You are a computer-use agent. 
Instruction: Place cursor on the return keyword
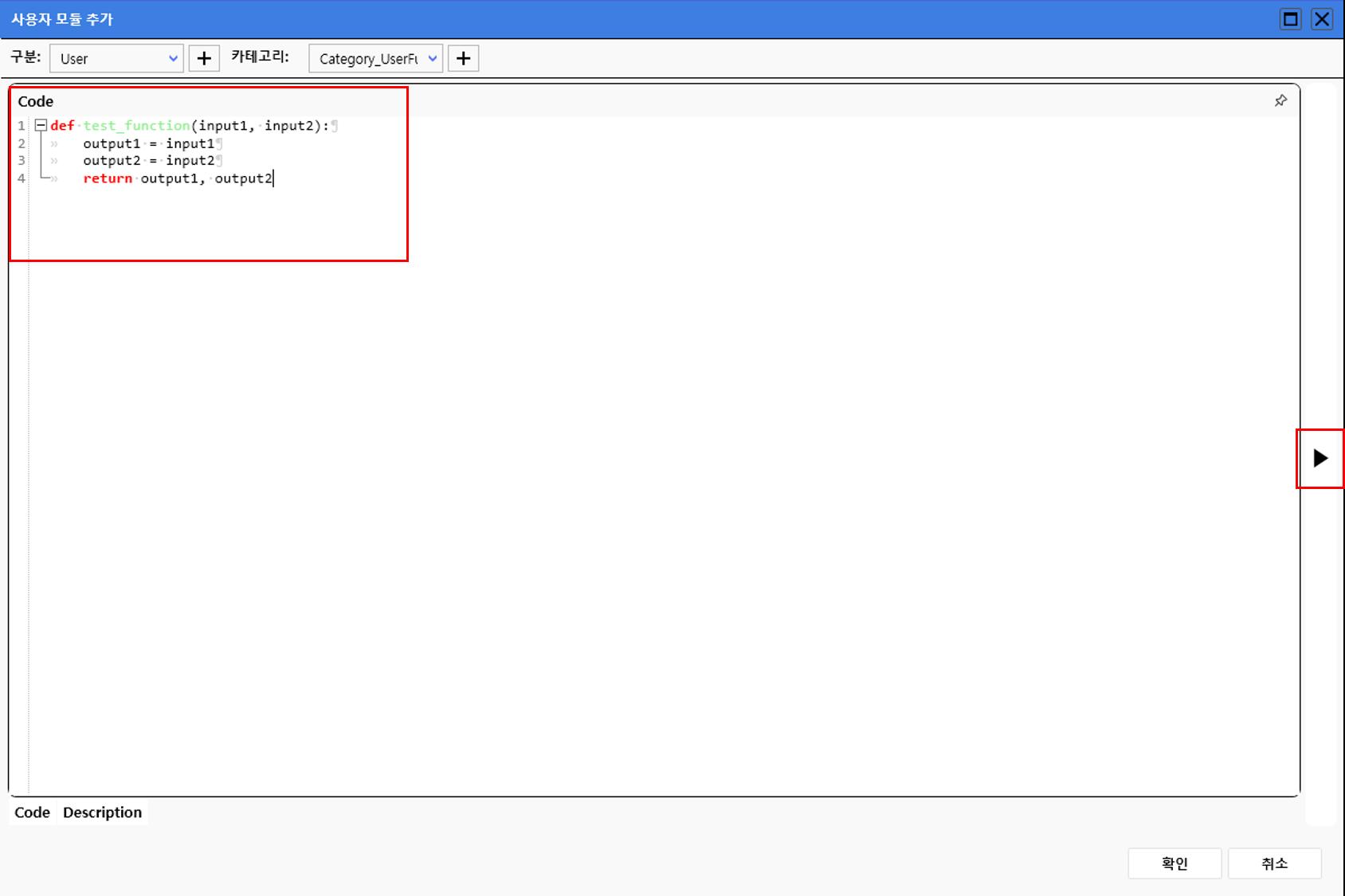pyautogui.click(x=108, y=178)
